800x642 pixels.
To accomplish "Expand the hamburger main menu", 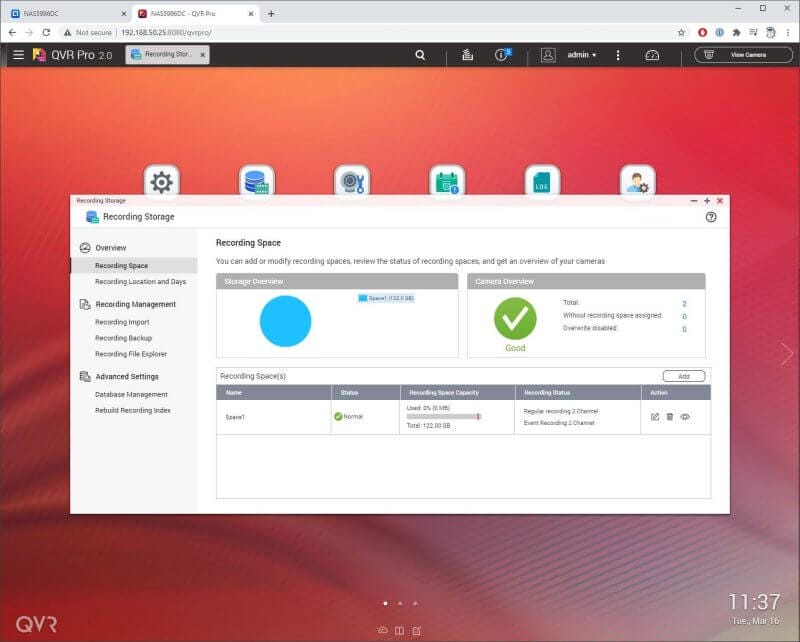I will (18, 55).
